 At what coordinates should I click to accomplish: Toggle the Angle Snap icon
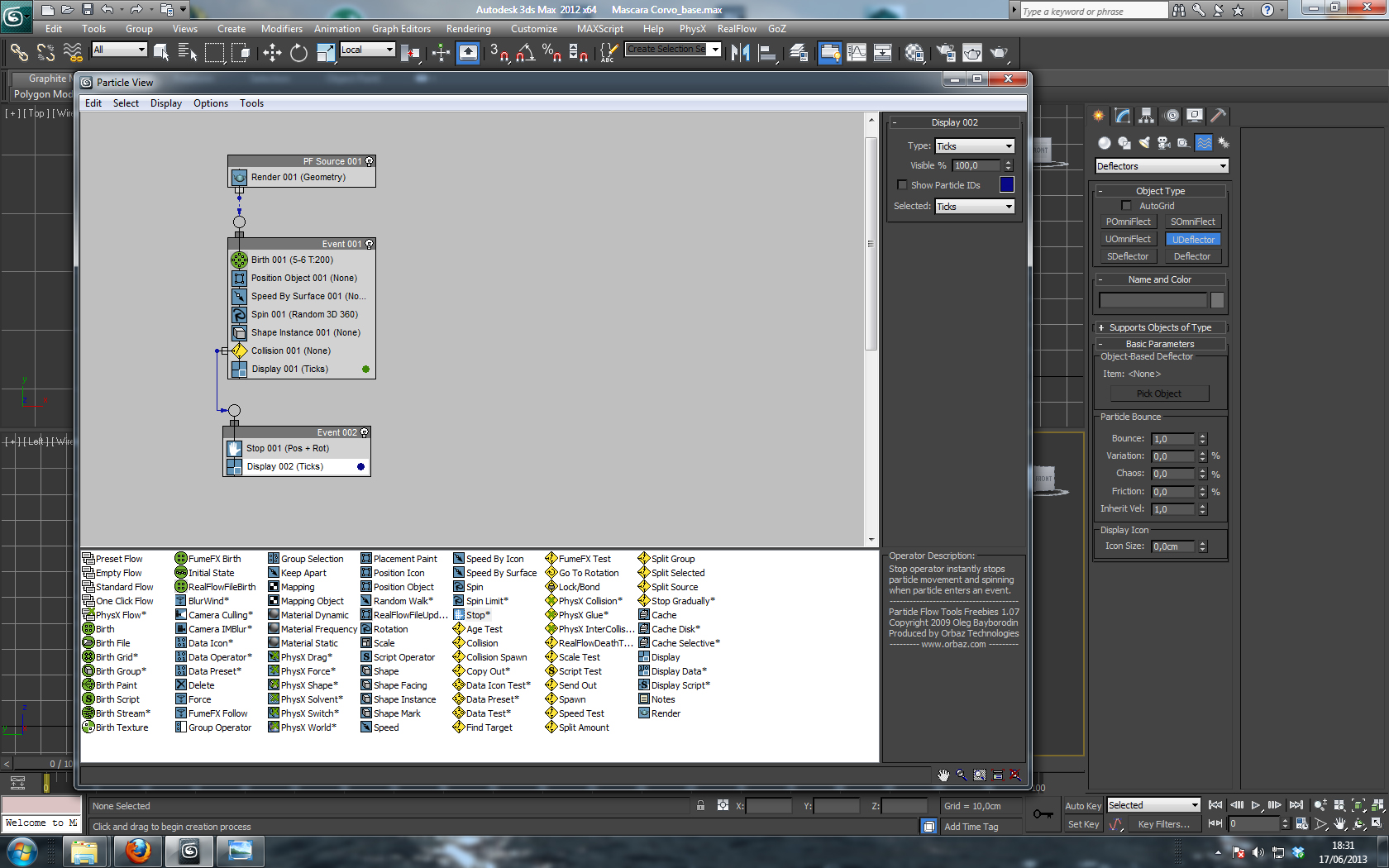tap(525, 53)
